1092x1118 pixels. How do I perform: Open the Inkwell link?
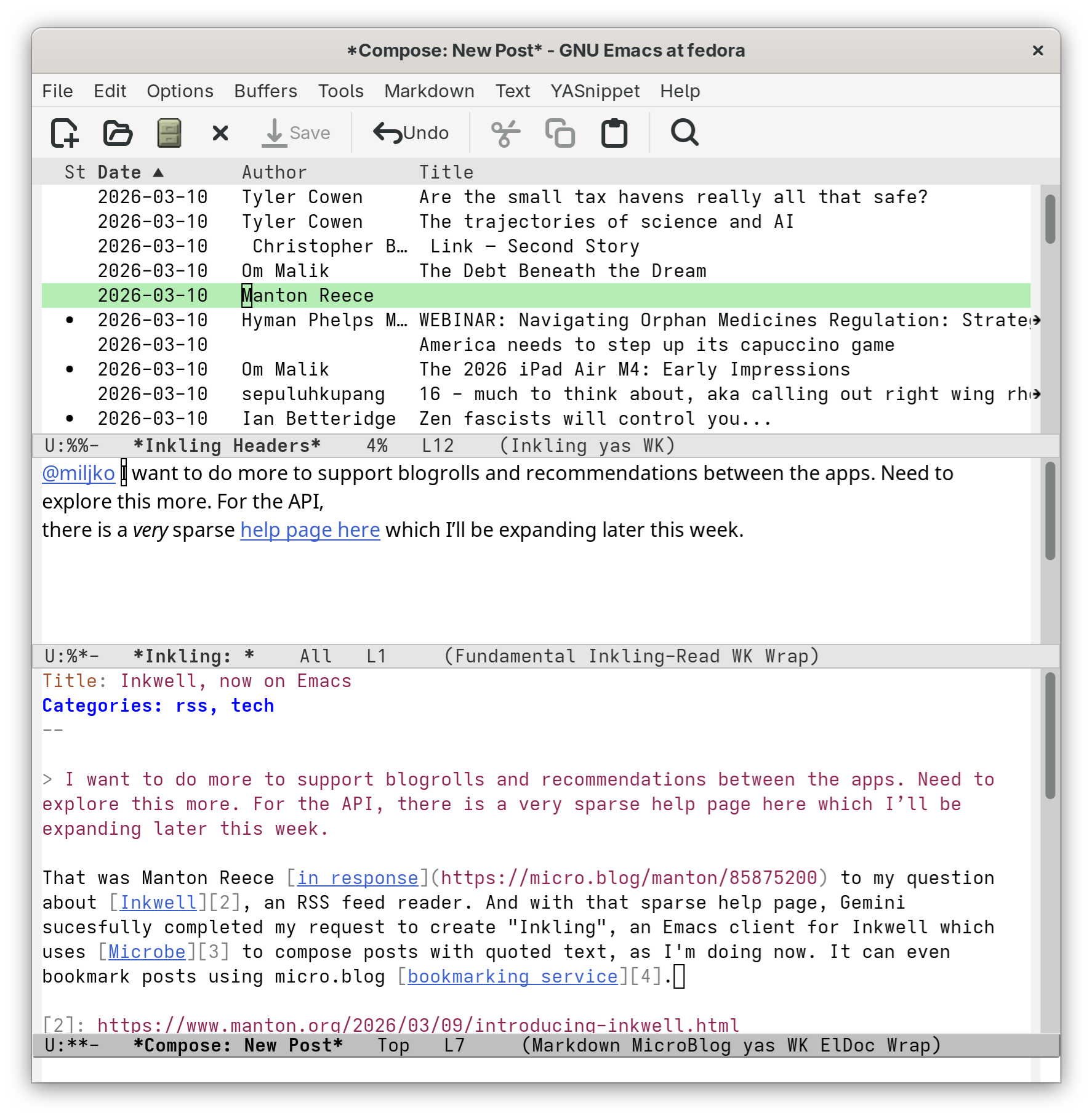click(x=158, y=902)
